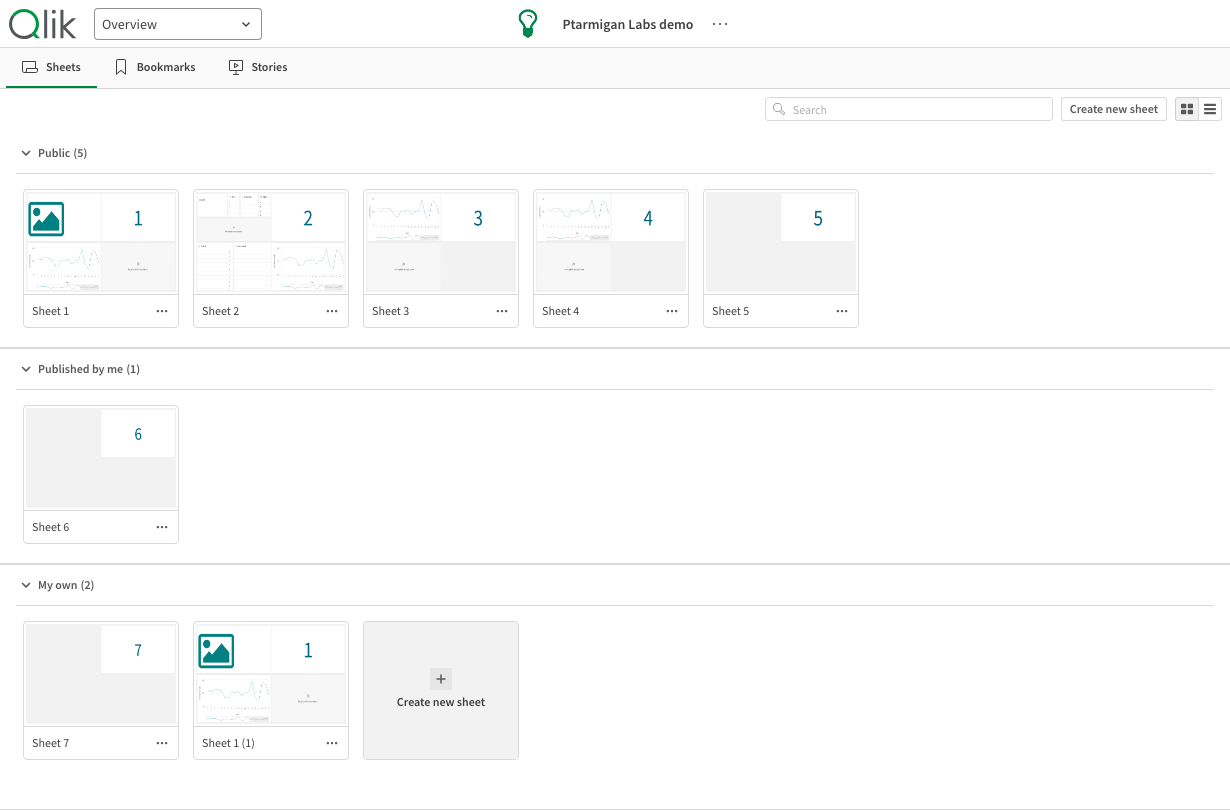Click the Create new sheet button in the toolbar
Screen dimensions: 1230x810
[1114, 110]
